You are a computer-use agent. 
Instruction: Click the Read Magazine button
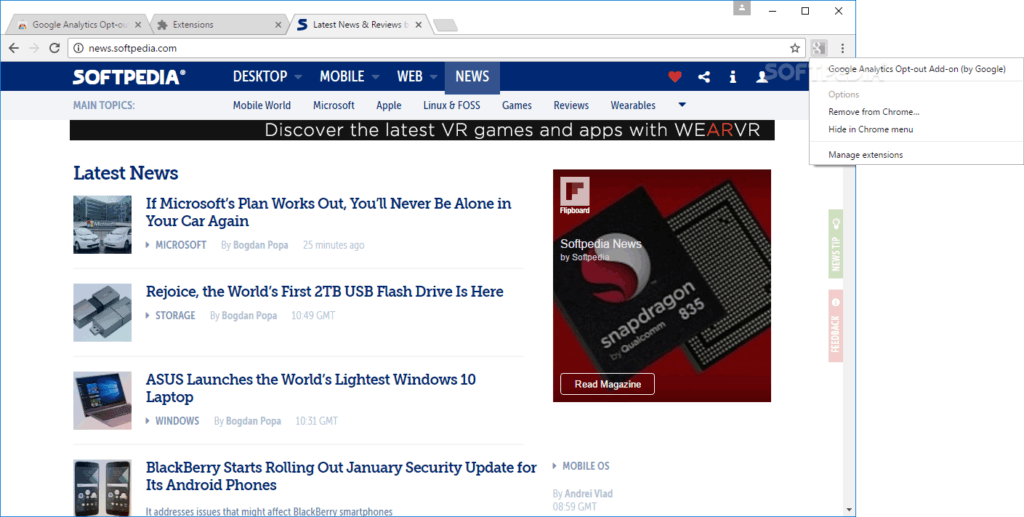tap(607, 384)
